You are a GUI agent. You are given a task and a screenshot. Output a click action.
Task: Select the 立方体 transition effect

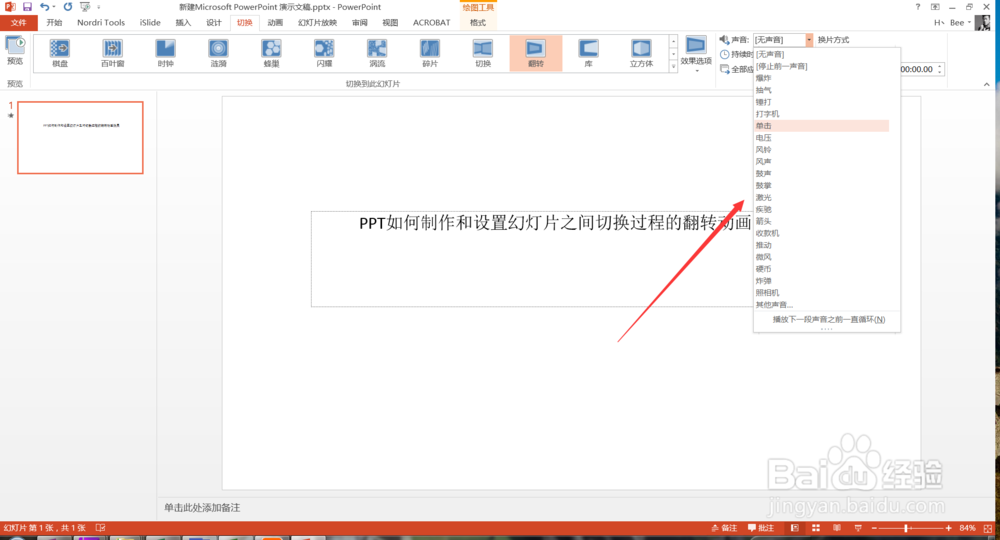pyautogui.click(x=642, y=53)
